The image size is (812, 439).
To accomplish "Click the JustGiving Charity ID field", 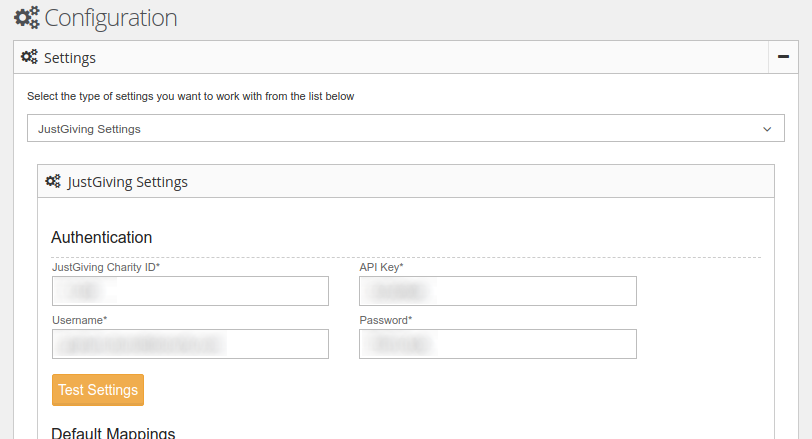I will 190,291.
